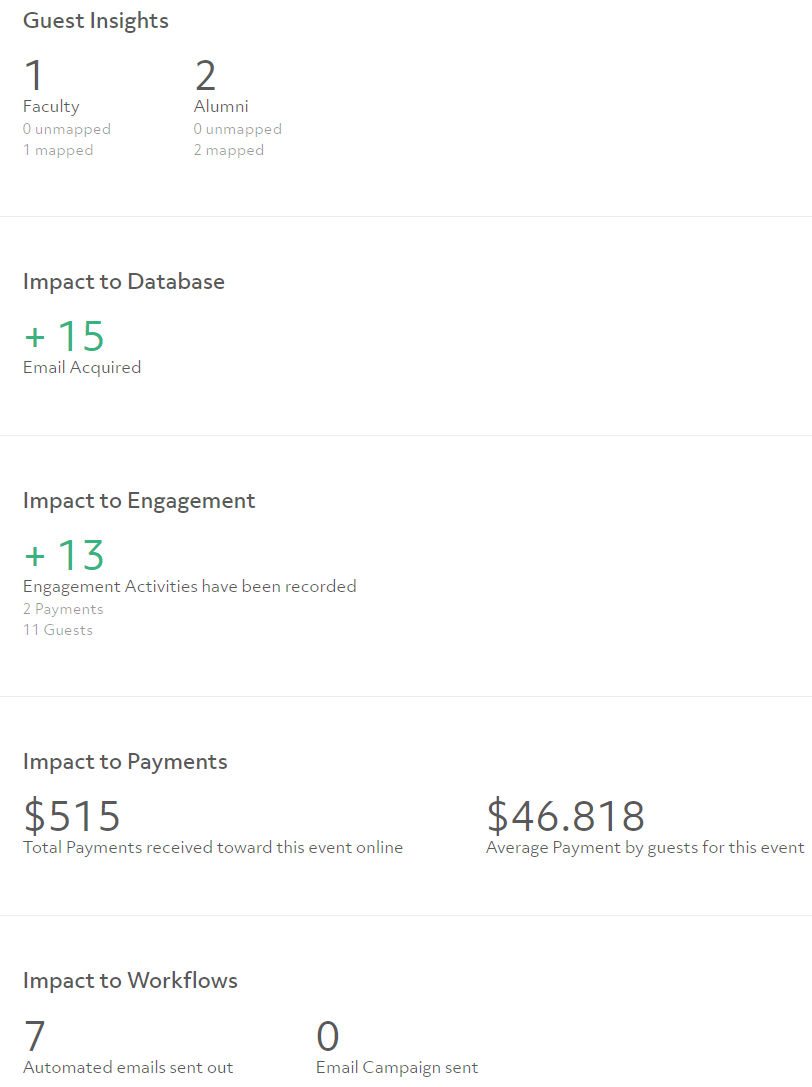Click the green +15 email figure
Image resolution: width=812 pixels, height=1087 pixels.
coord(64,336)
